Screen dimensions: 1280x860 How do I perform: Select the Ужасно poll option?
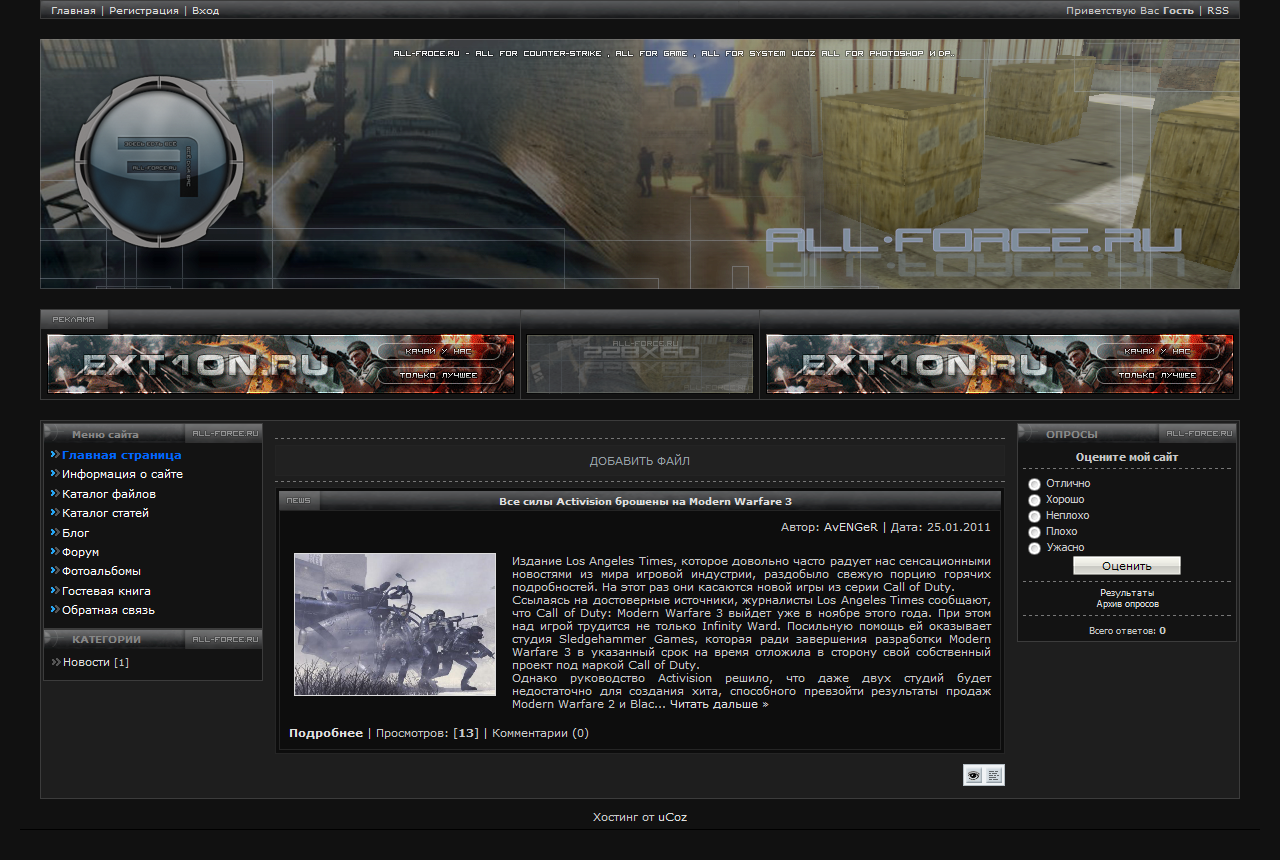point(1034,548)
